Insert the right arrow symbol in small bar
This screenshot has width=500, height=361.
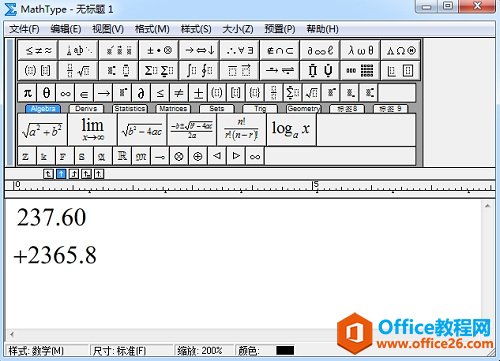103,93
